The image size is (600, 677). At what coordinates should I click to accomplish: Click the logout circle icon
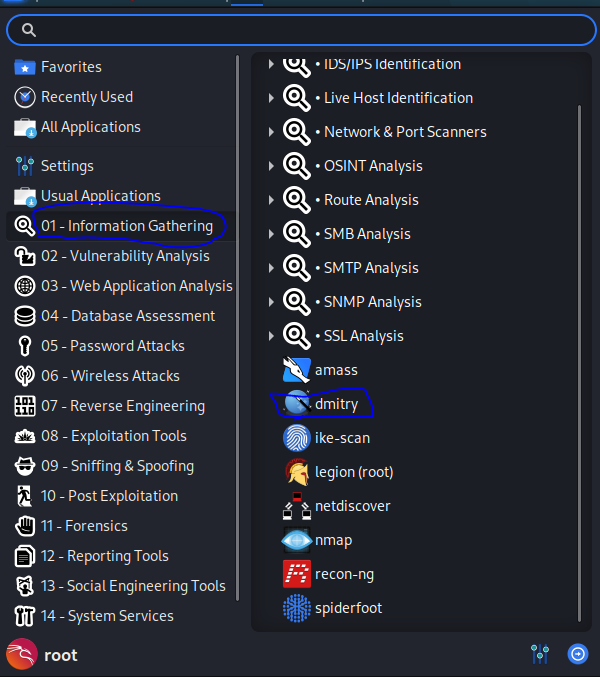578,654
